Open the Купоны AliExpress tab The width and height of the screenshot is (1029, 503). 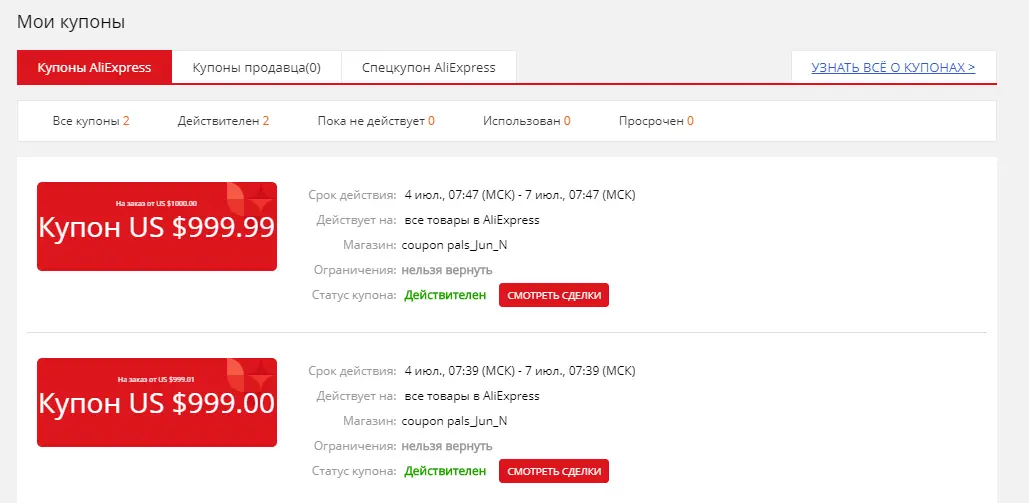click(94, 68)
